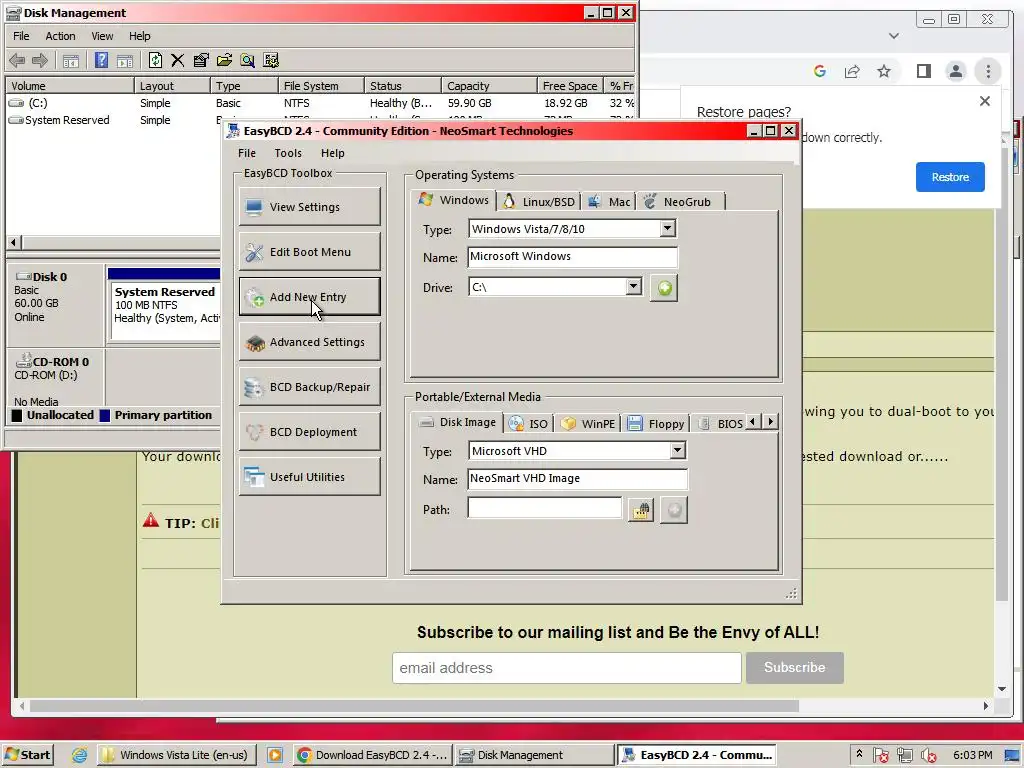Click the Subscribe button on the webpage
Screen dimensions: 1024x768
coord(794,667)
